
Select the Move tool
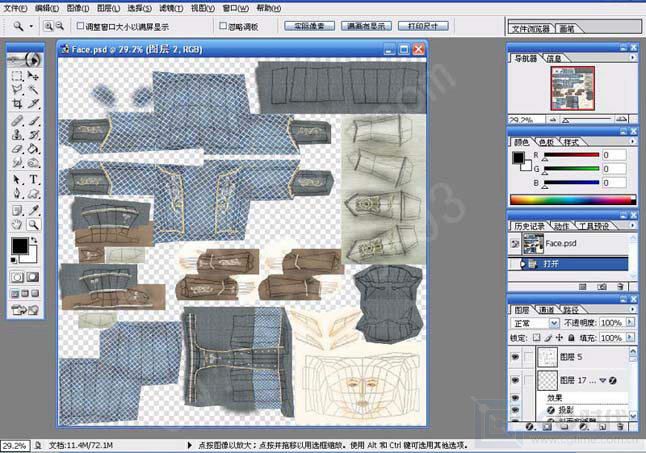[x=33, y=76]
